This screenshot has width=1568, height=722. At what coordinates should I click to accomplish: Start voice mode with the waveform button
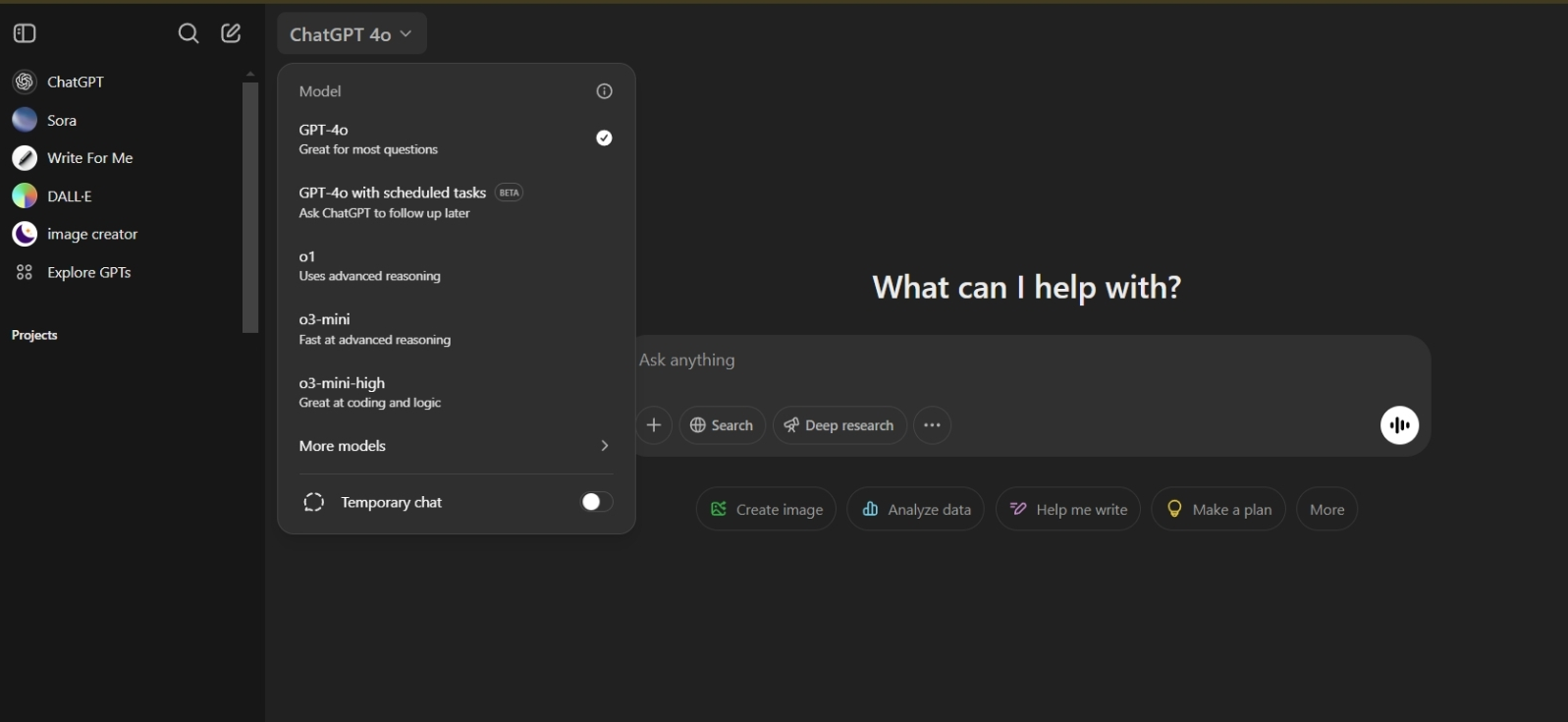pyautogui.click(x=1399, y=425)
